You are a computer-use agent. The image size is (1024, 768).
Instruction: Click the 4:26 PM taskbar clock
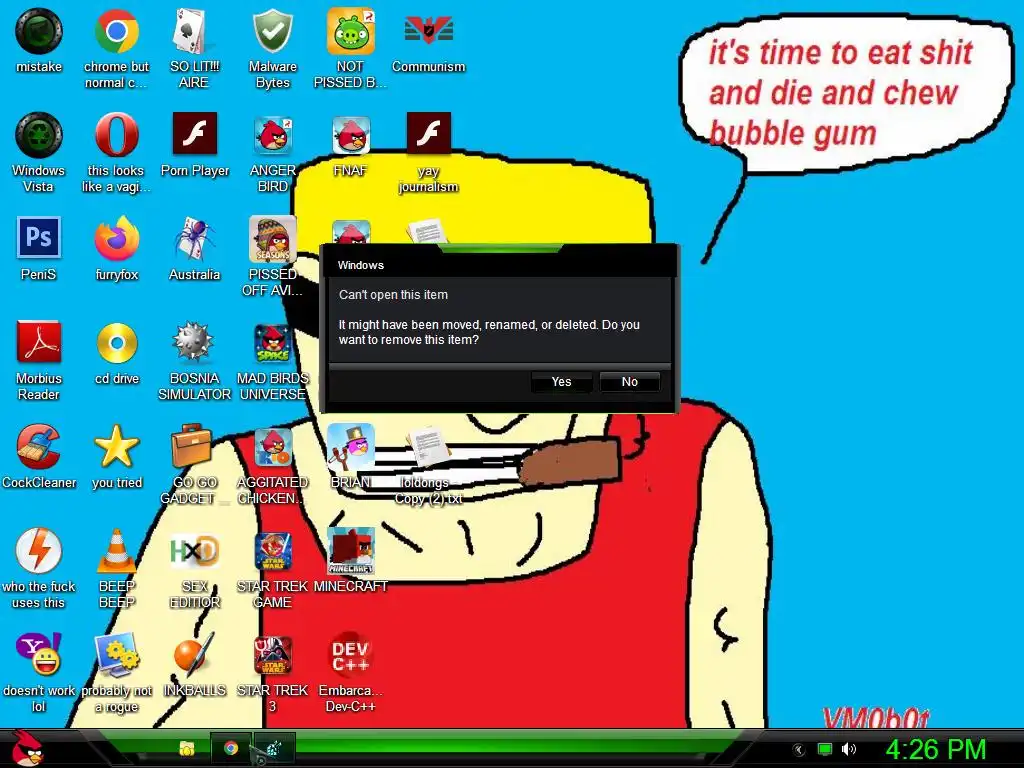[936, 749]
